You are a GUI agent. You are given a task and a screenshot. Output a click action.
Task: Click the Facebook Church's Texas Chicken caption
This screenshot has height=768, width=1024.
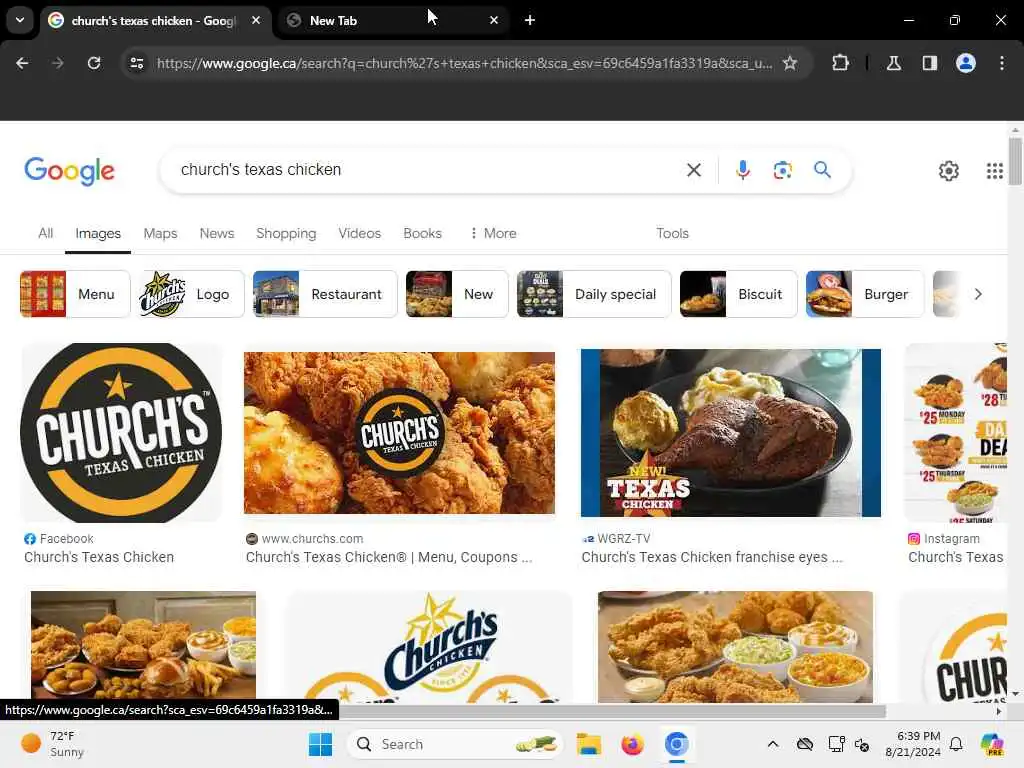pos(99,557)
